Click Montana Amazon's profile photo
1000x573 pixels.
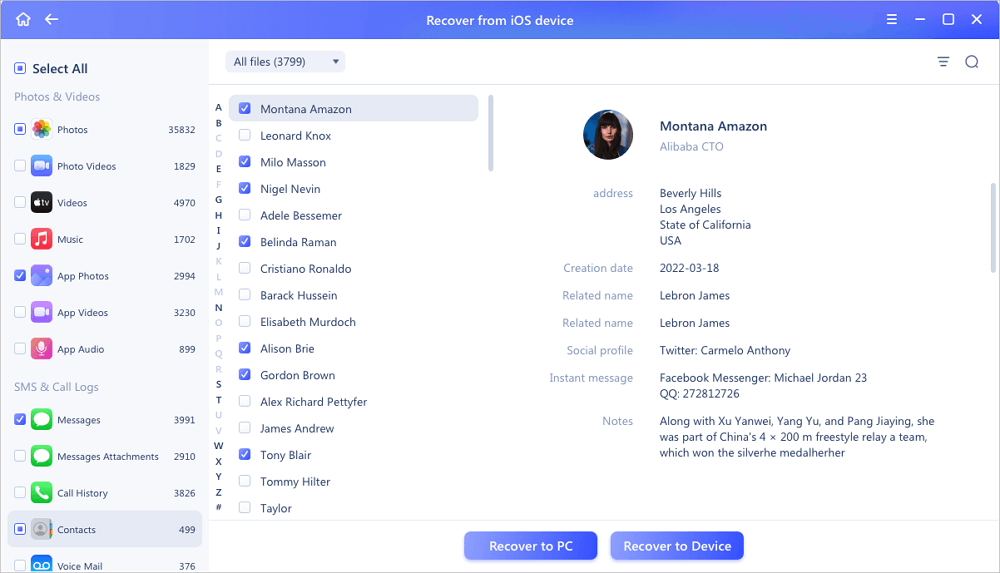[x=608, y=135]
